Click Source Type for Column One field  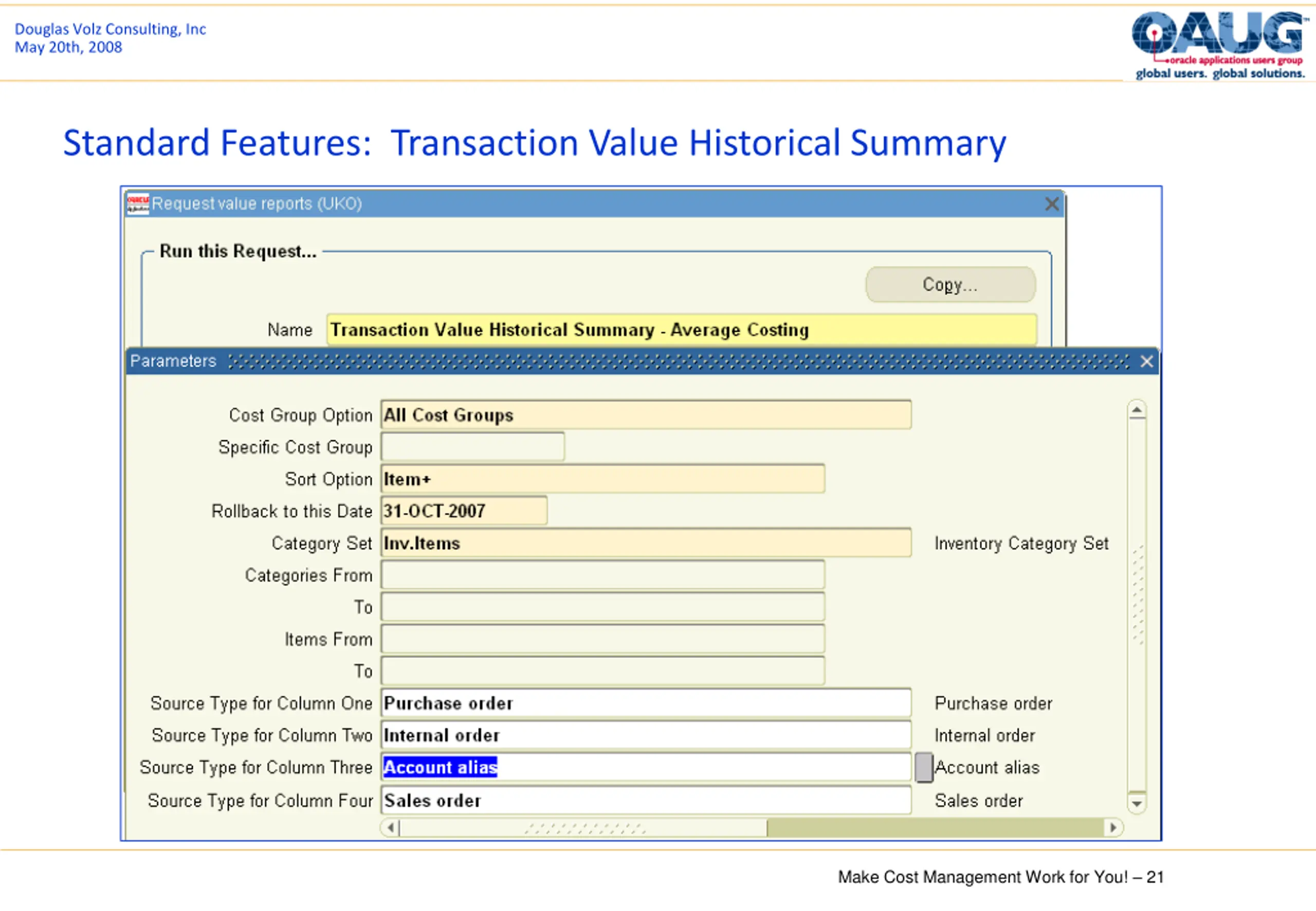coord(646,703)
